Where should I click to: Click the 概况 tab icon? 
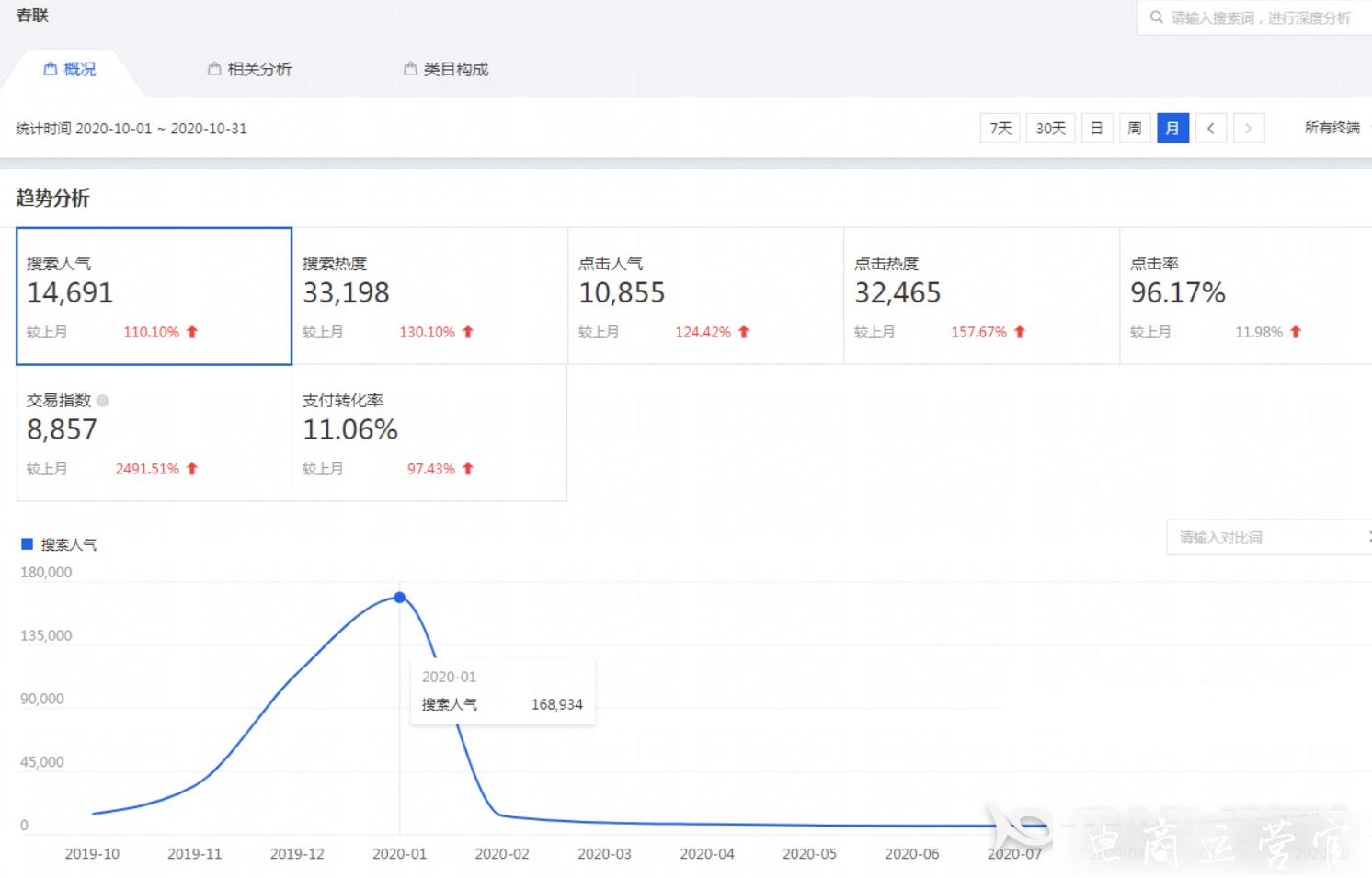click(51, 69)
